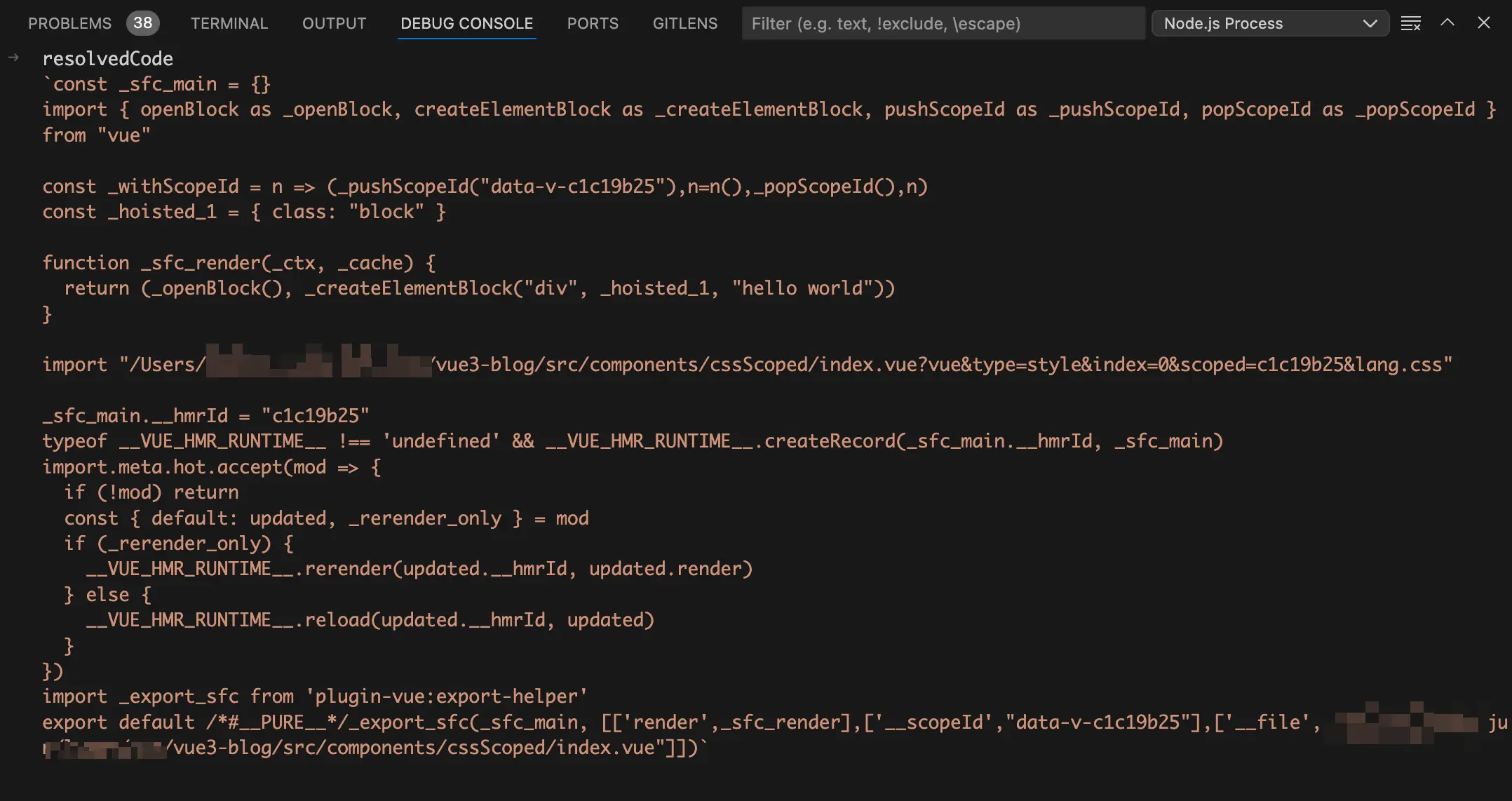
Task: Close the Debug Console panel
Action: pos(1483,23)
